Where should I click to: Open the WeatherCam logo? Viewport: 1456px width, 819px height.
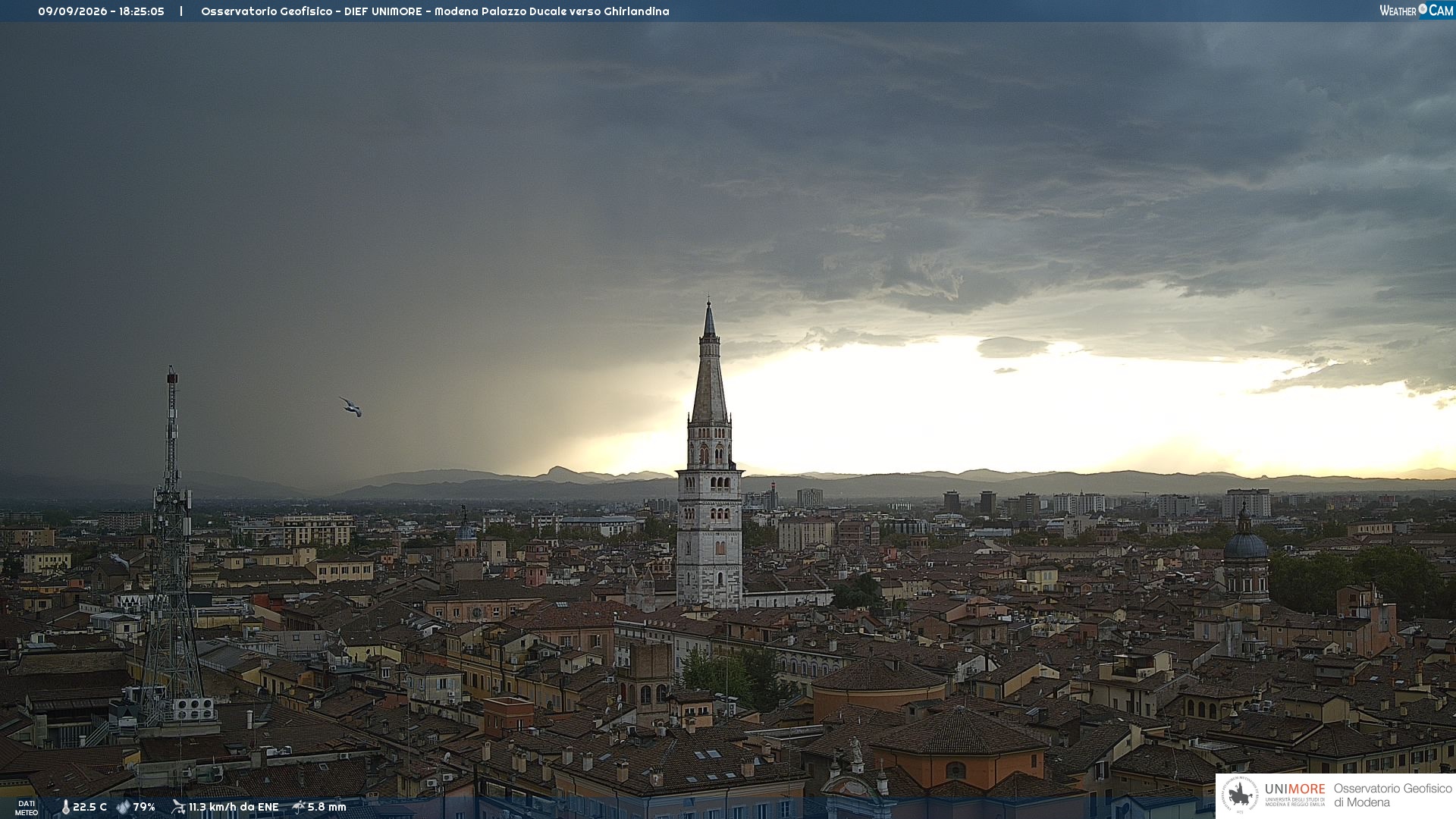point(1417,11)
